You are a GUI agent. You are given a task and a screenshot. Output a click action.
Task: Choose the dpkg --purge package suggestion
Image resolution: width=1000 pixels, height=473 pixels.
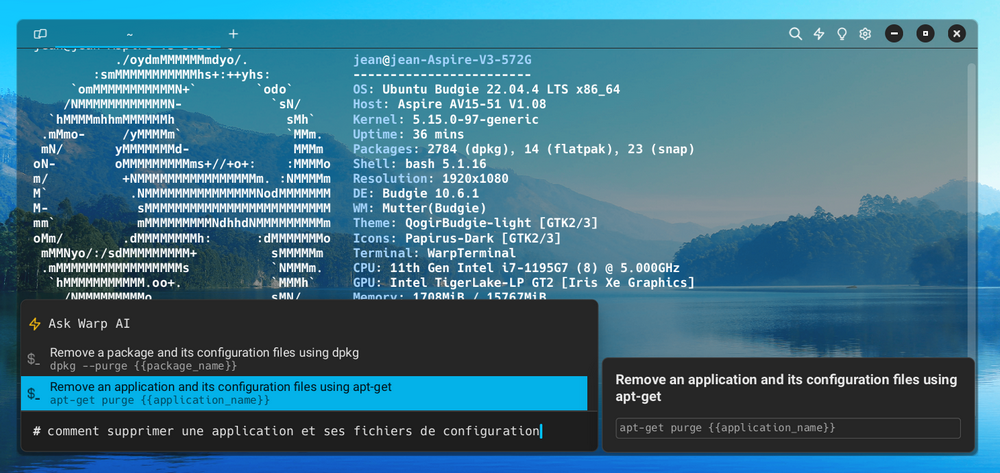pos(204,359)
